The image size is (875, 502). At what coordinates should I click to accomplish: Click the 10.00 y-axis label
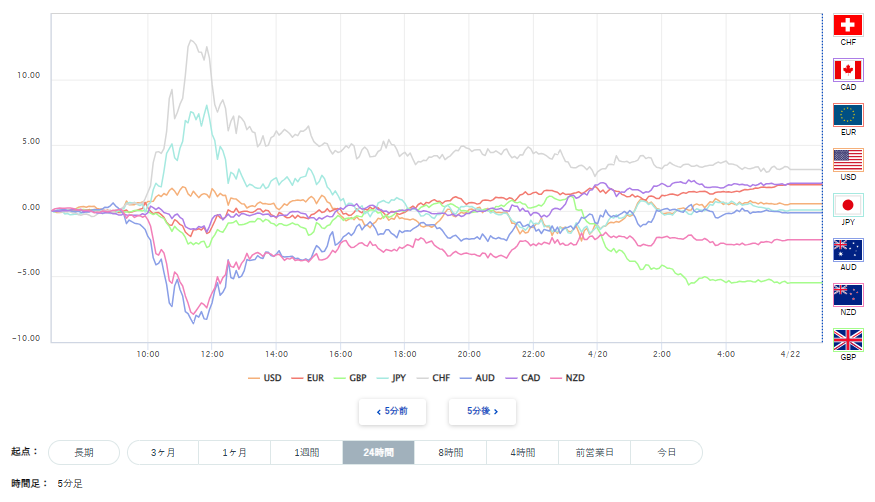pyautogui.click(x=28, y=75)
